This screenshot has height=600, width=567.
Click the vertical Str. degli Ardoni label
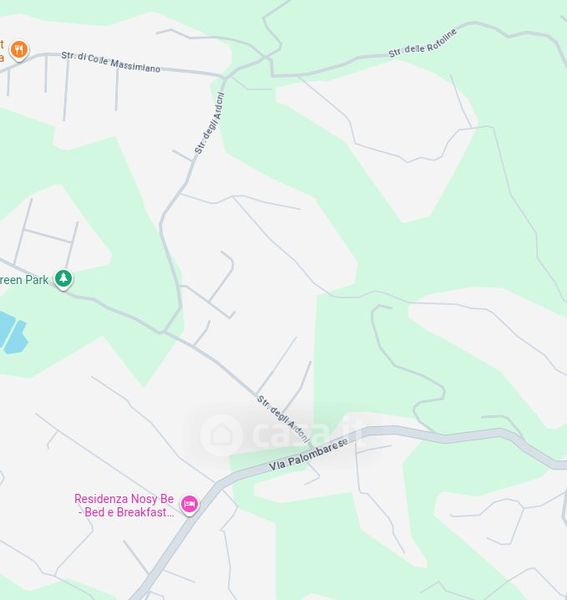209,123
